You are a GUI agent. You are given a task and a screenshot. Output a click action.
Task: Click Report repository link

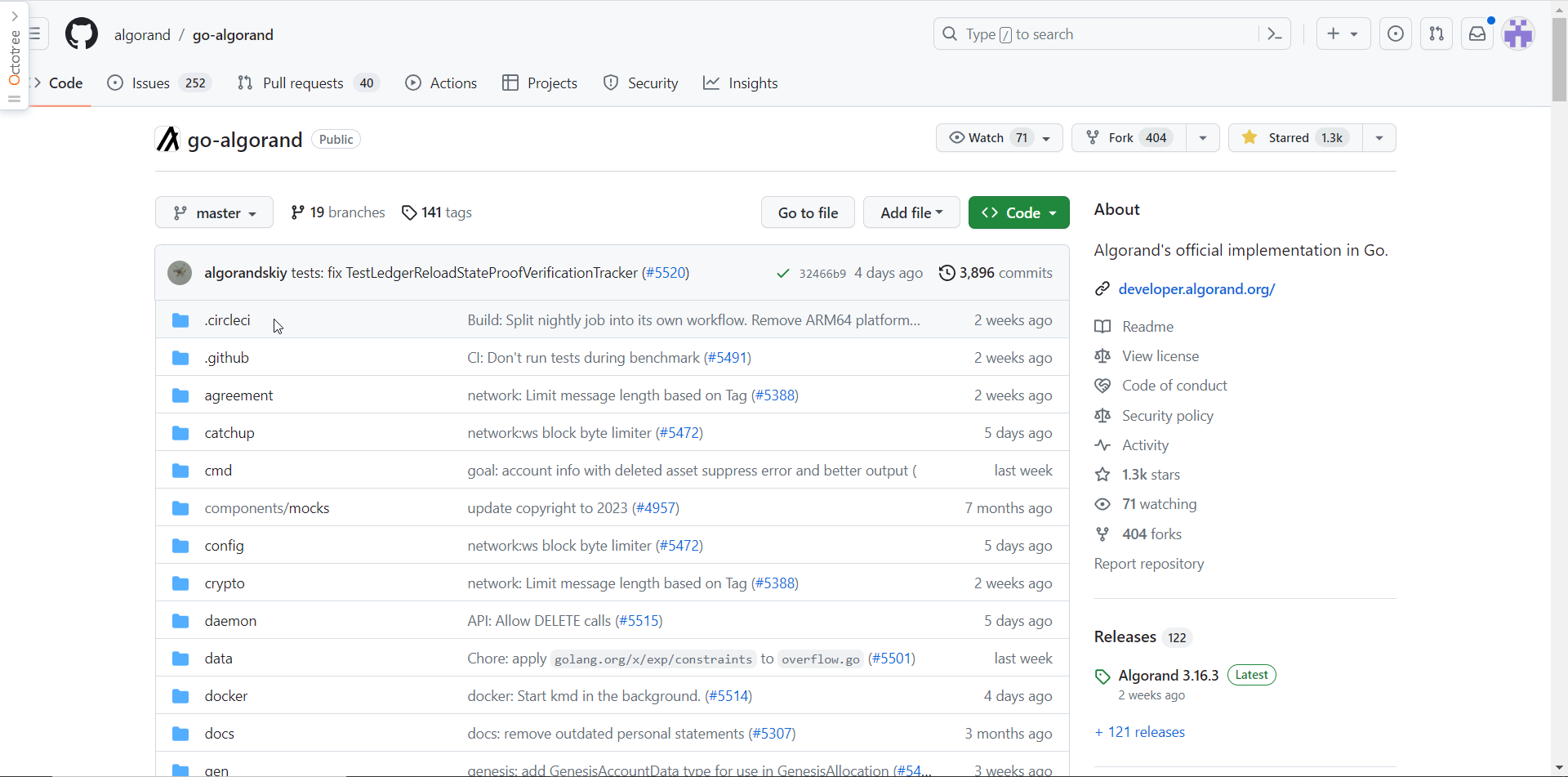point(1149,563)
